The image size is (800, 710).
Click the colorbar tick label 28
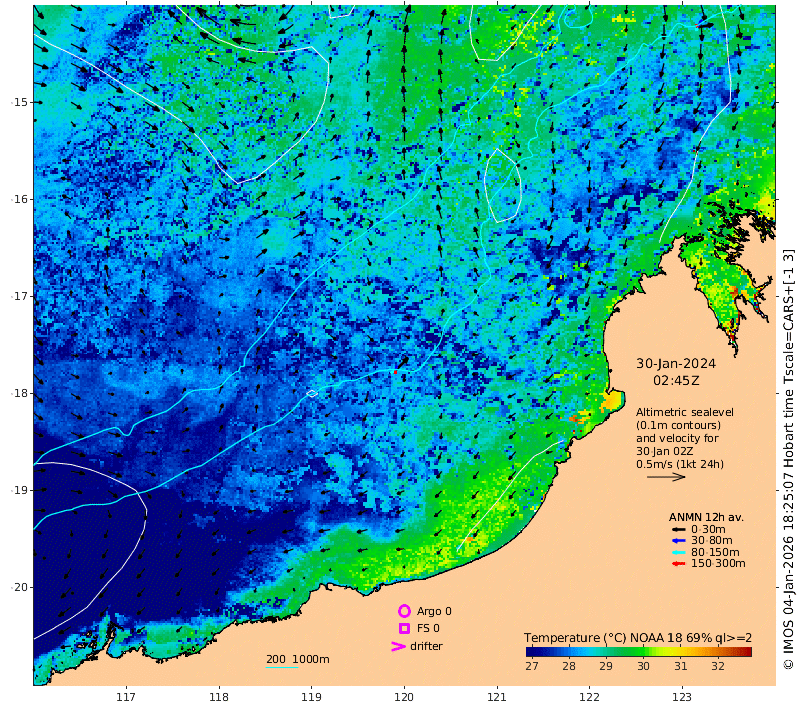(x=569, y=666)
